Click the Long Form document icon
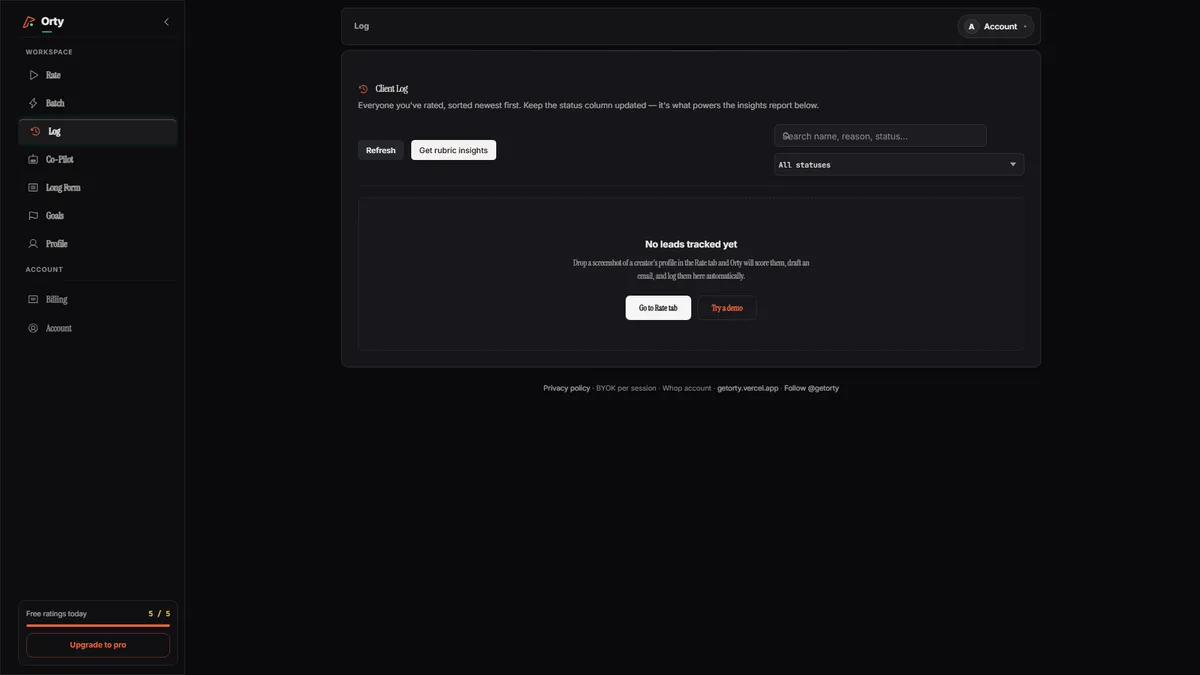The height and width of the screenshot is (675, 1200). 33,187
